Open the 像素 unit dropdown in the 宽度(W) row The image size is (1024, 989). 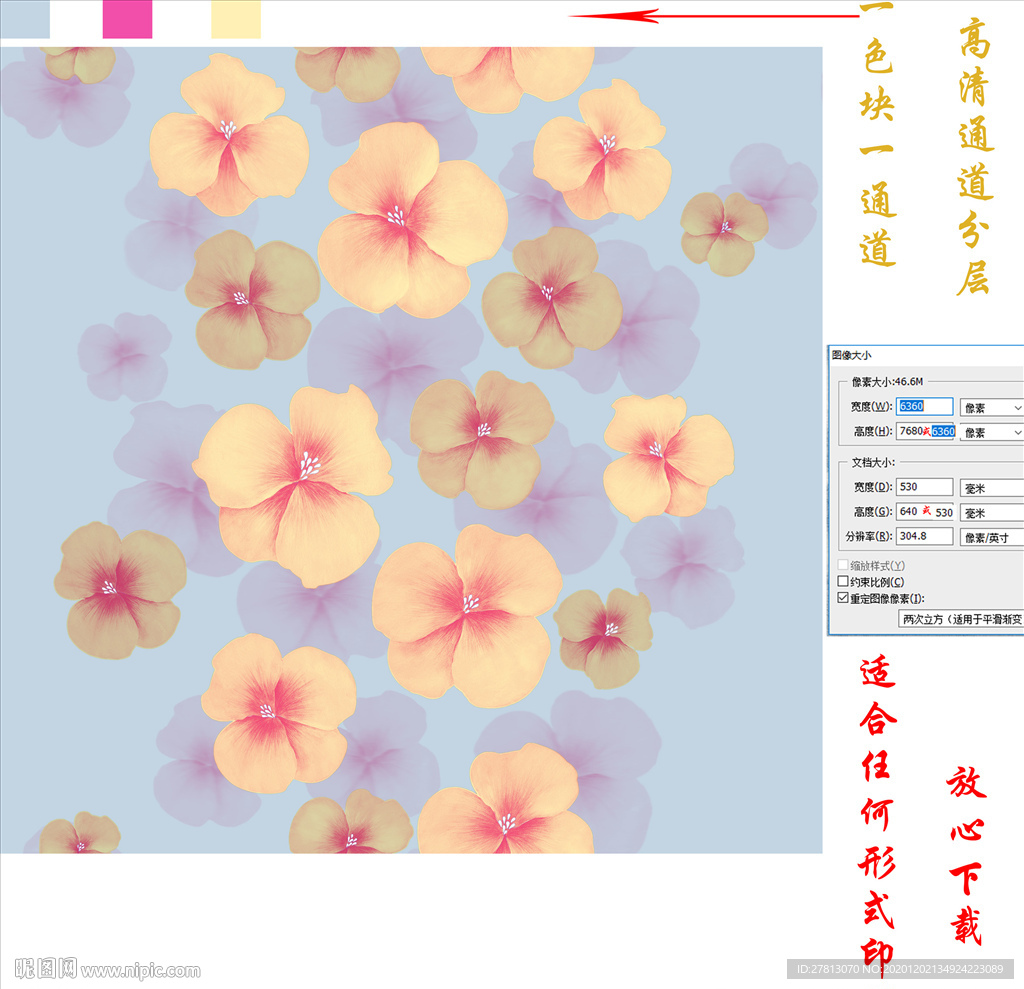991,408
